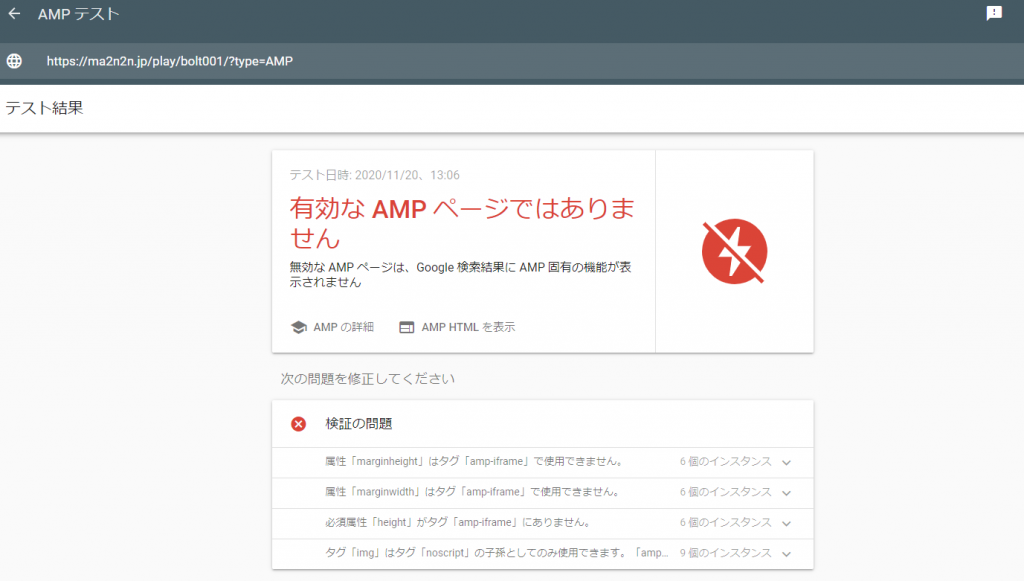Click the 検証の問題 heading

click(x=359, y=424)
